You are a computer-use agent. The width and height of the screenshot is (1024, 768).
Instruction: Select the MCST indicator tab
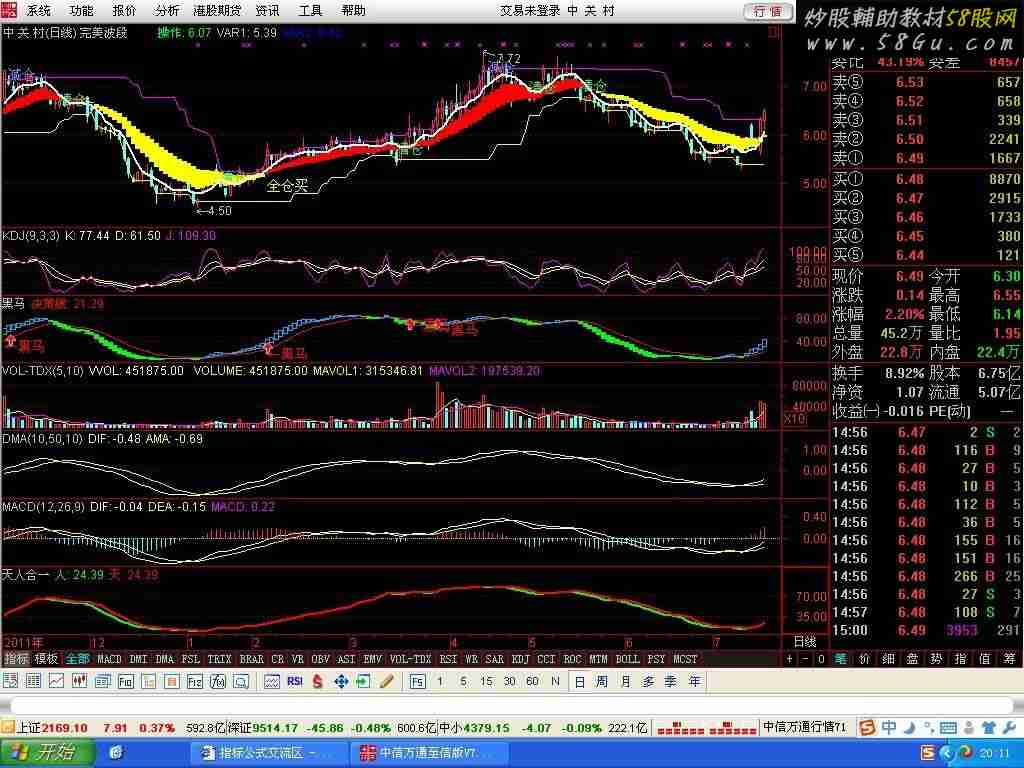click(x=685, y=659)
